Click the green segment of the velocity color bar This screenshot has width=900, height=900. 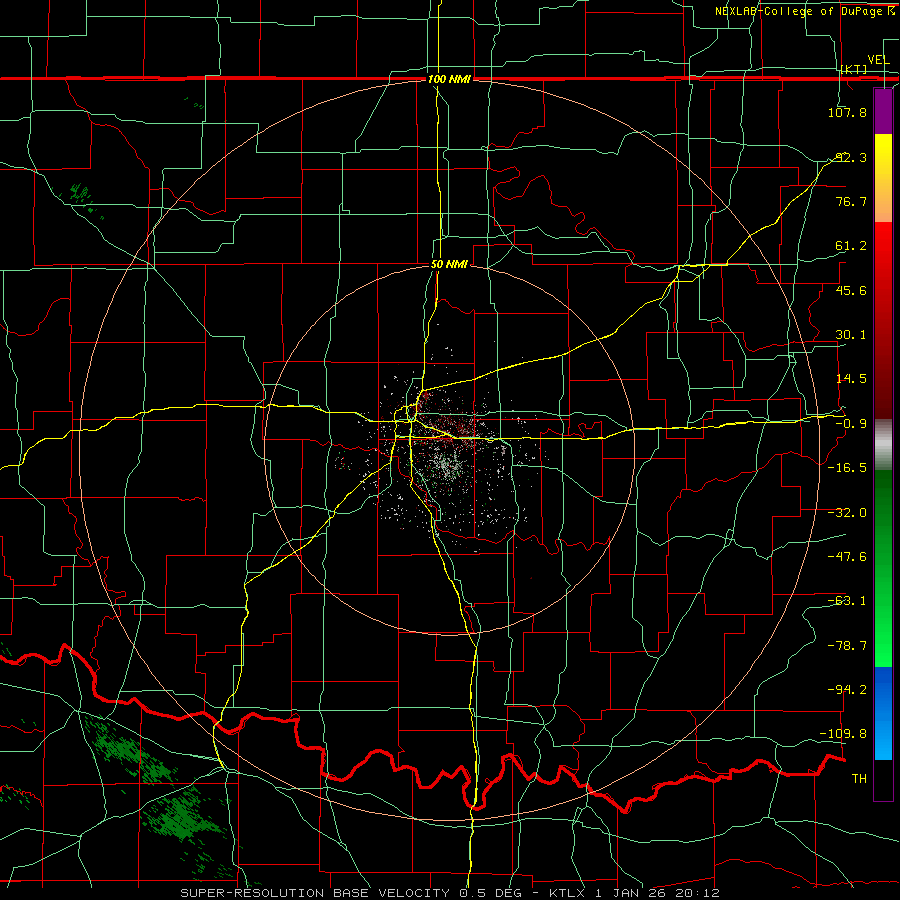[883, 568]
